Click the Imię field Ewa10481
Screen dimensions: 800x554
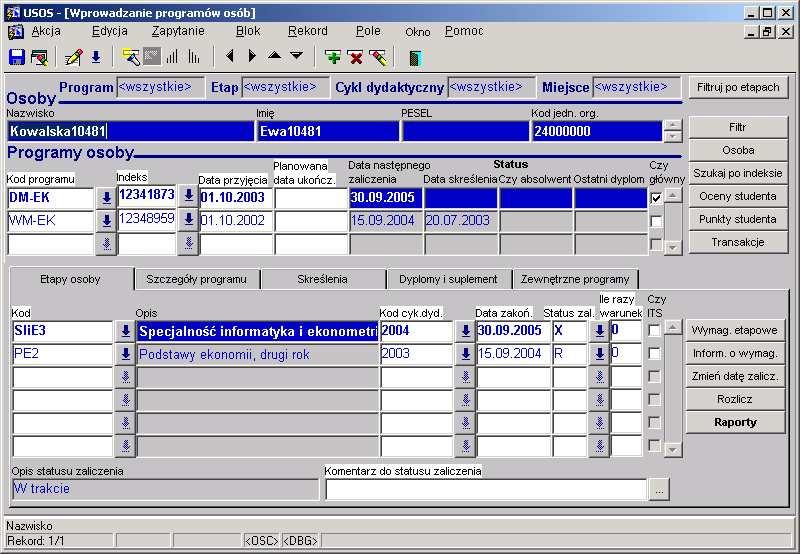(328, 131)
